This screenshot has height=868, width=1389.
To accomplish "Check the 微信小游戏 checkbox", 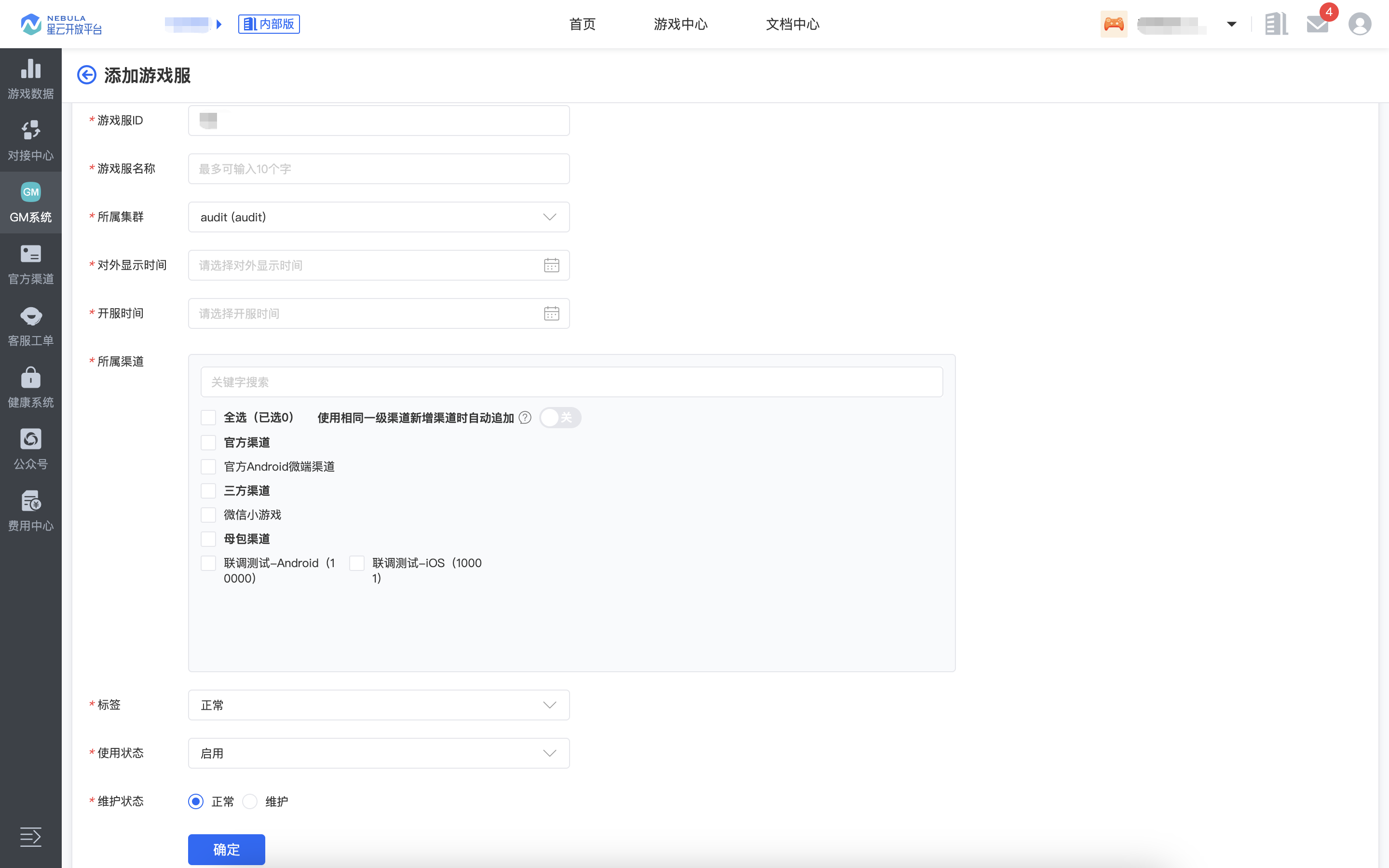I will (208, 515).
